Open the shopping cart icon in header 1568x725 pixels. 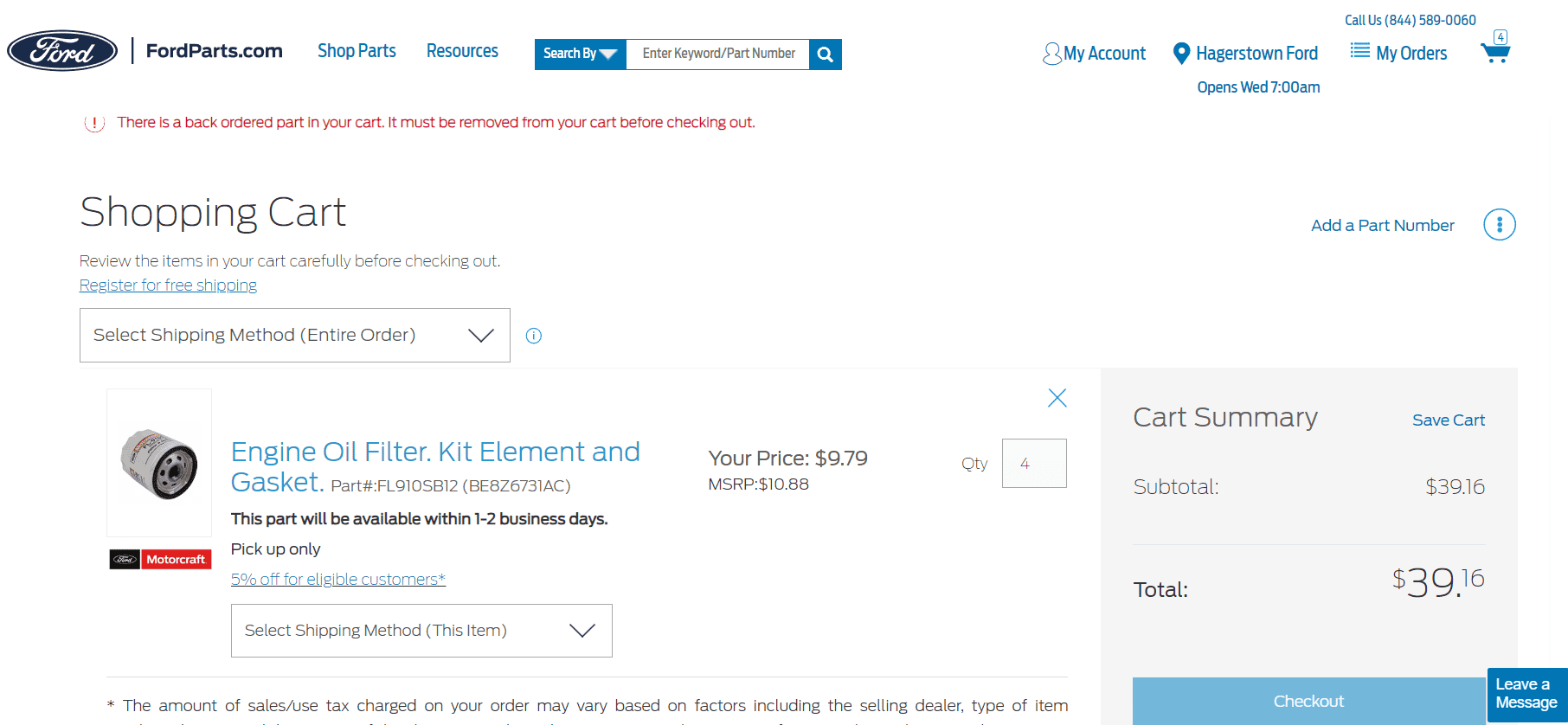pos(1495,53)
